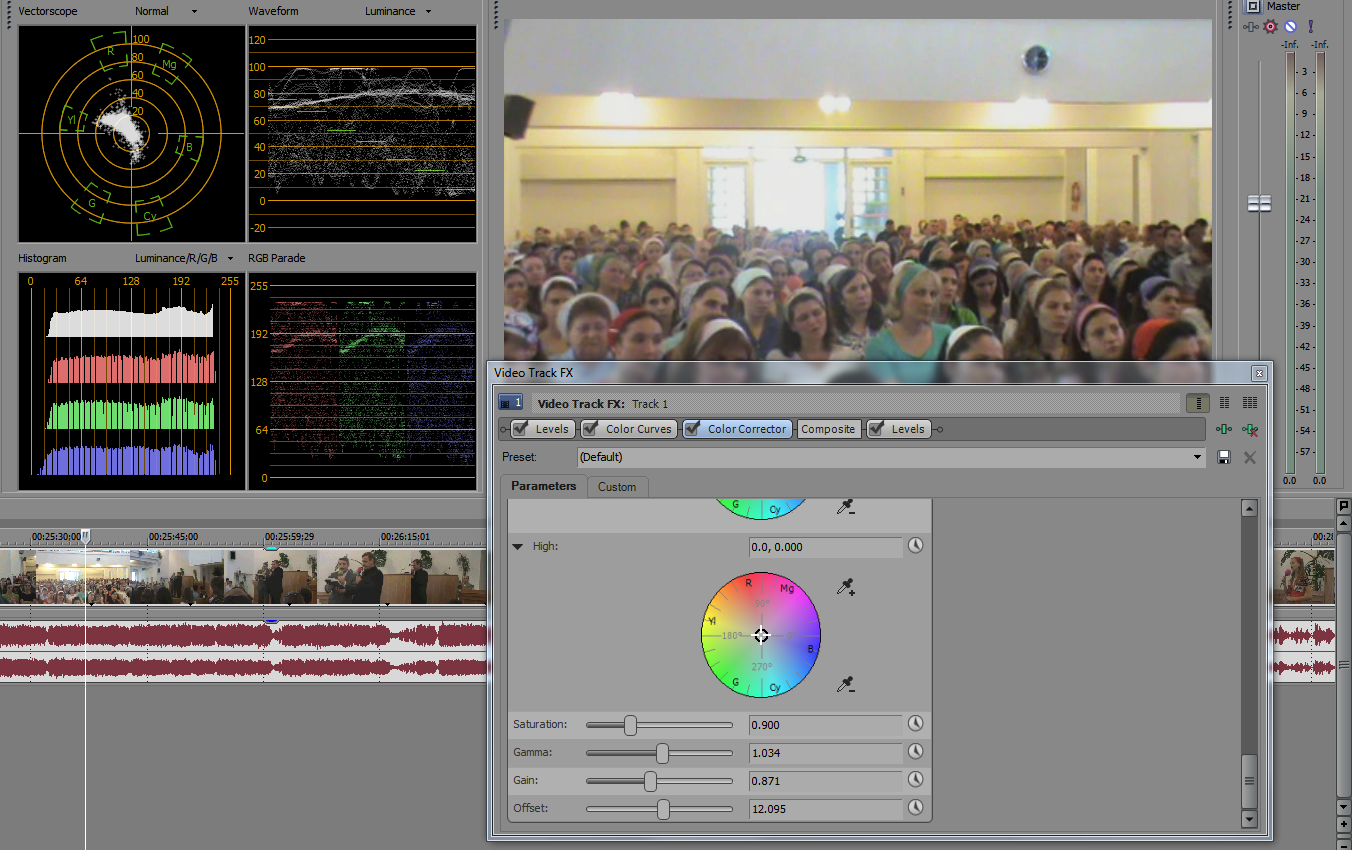The image size is (1352, 850).
Task: Click the 00:25:45:00 timecode on ruler
Action: pyautogui.click(x=173, y=537)
